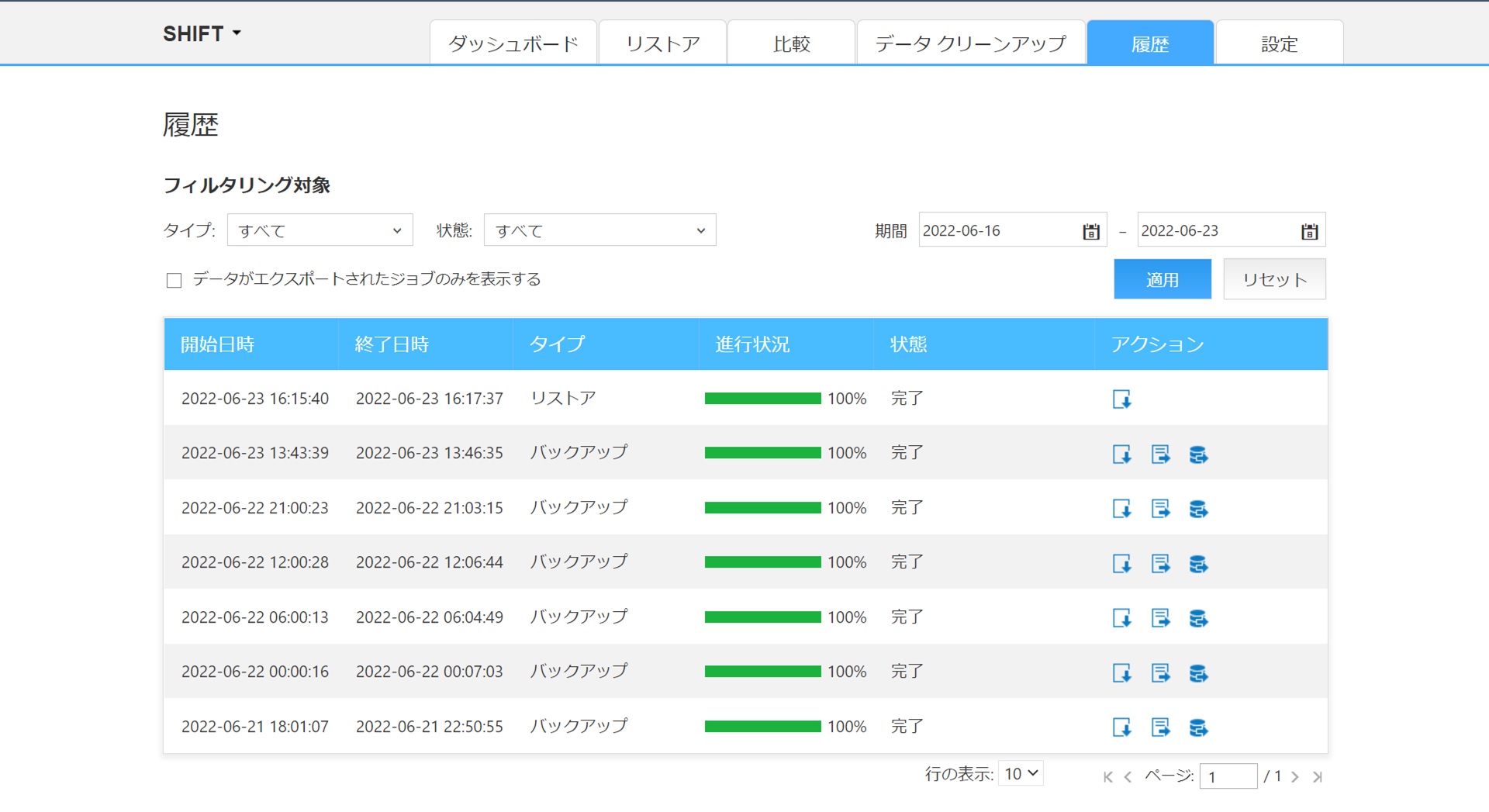Click the start date field 2022-06-16
Image resolution: width=1489 pixels, height=812 pixels.
[x=1013, y=230]
